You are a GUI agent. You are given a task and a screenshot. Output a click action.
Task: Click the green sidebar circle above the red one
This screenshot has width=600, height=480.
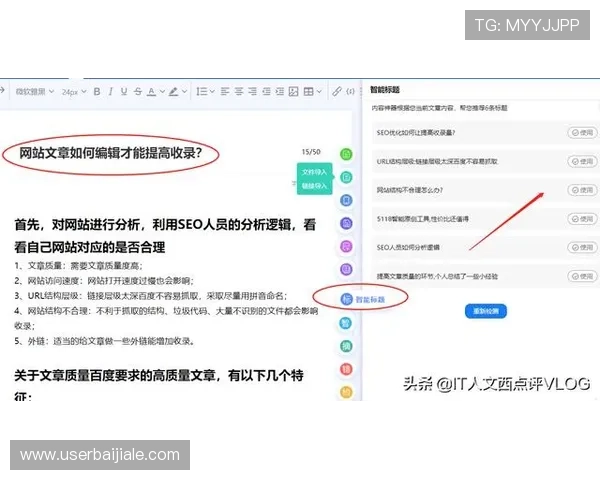tap(346, 346)
